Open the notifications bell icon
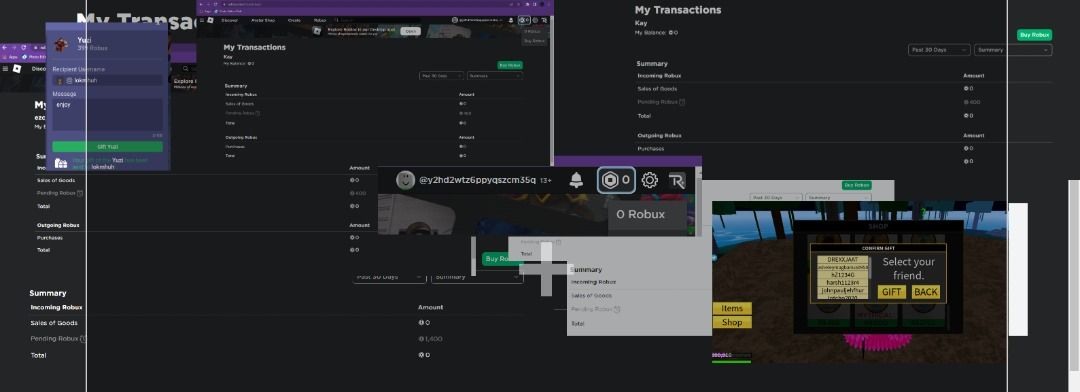 (x=577, y=180)
